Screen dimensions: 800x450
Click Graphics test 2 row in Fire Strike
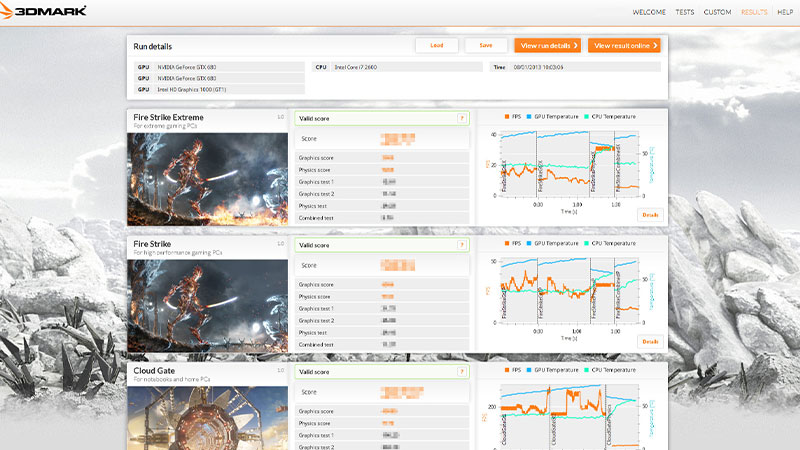pyautogui.click(x=382, y=320)
